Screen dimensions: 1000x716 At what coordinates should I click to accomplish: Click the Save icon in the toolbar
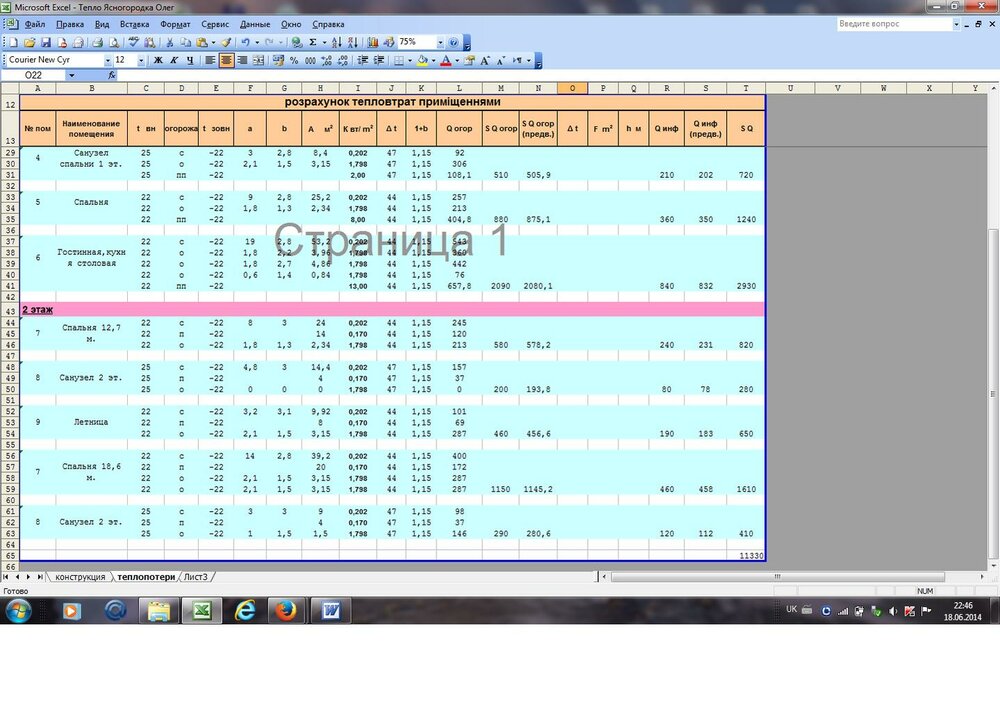[x=45, y=43]
